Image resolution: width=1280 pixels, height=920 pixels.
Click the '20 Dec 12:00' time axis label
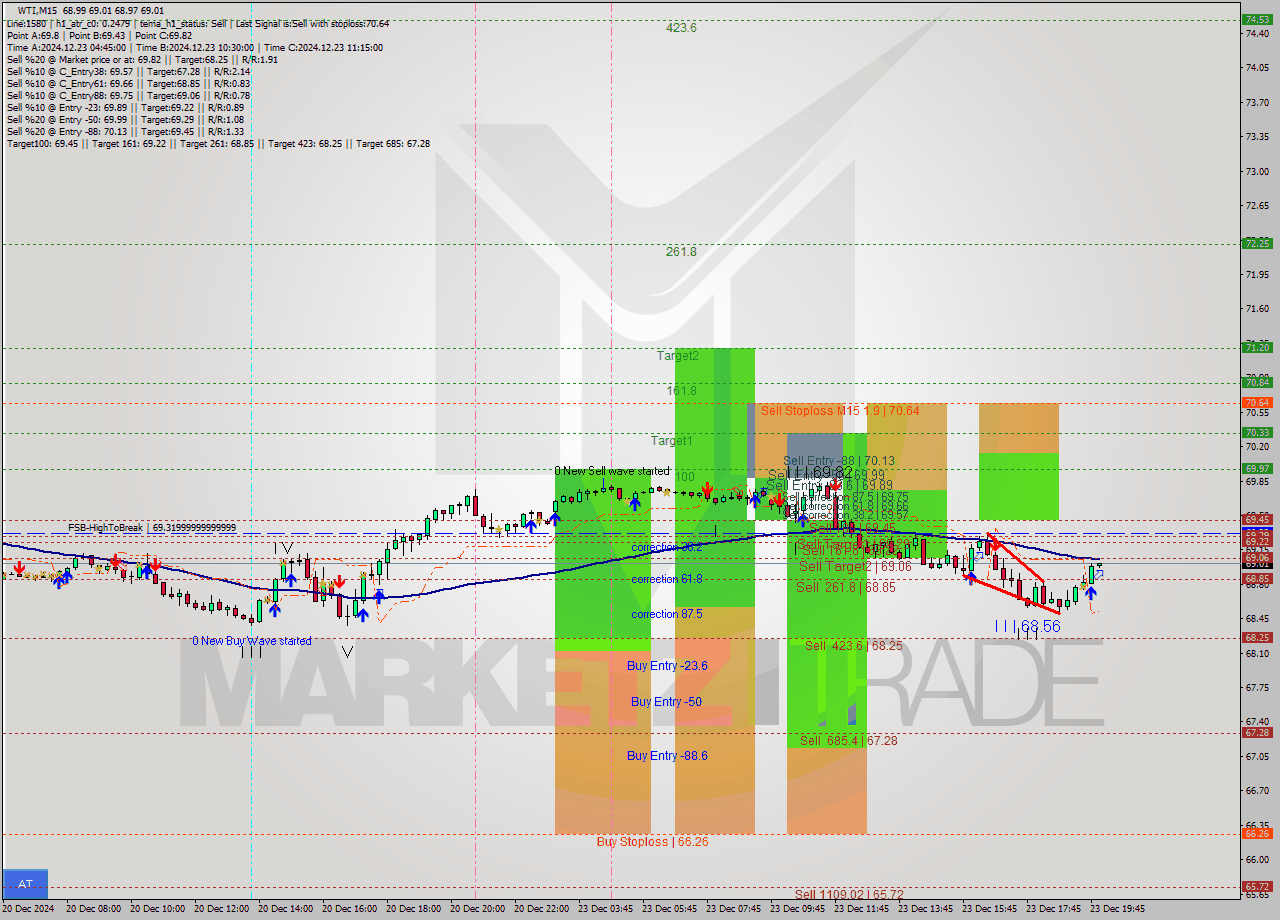coord(221,909)
